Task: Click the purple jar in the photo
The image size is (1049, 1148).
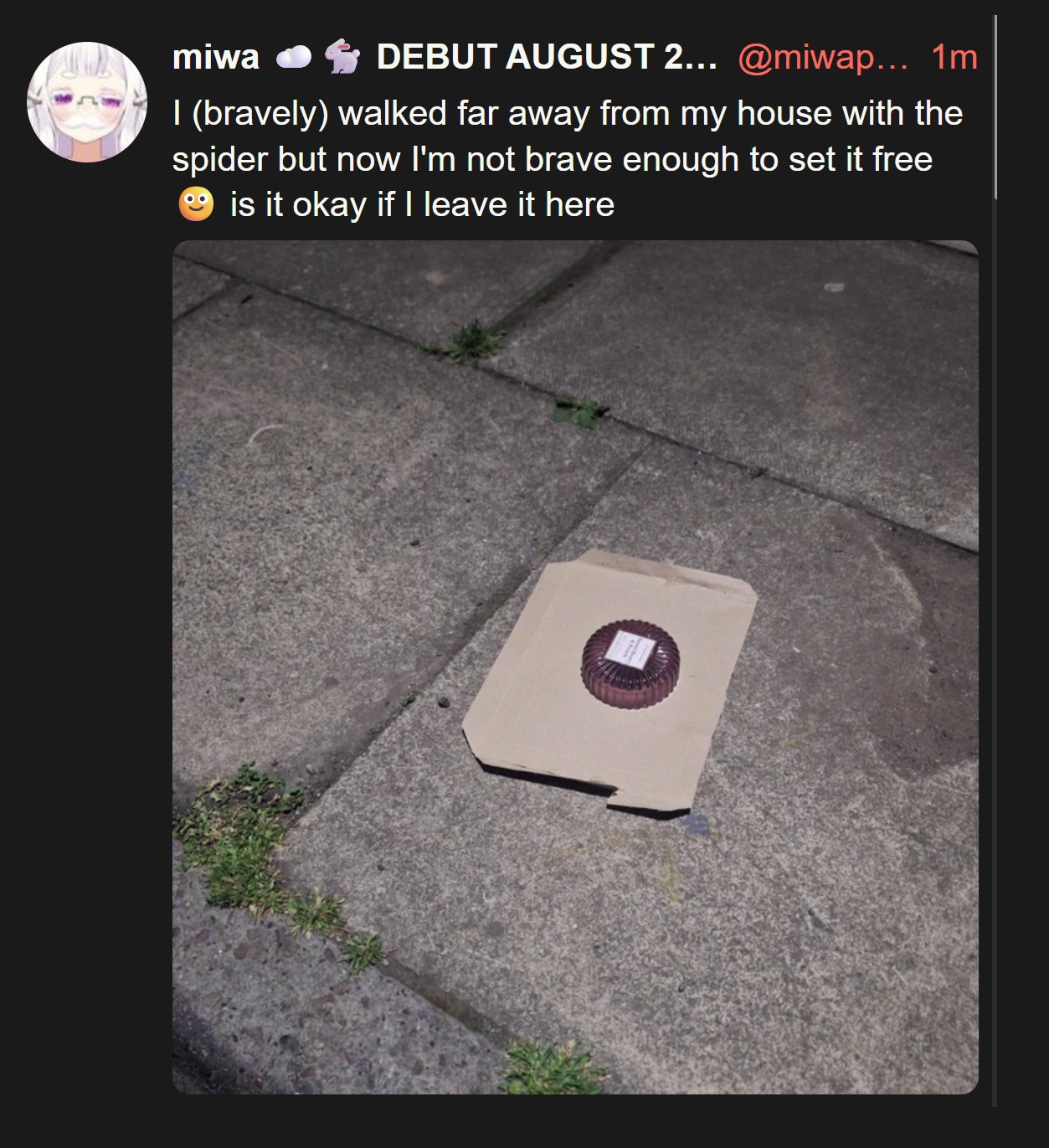Action: click(x=630, y=664)
